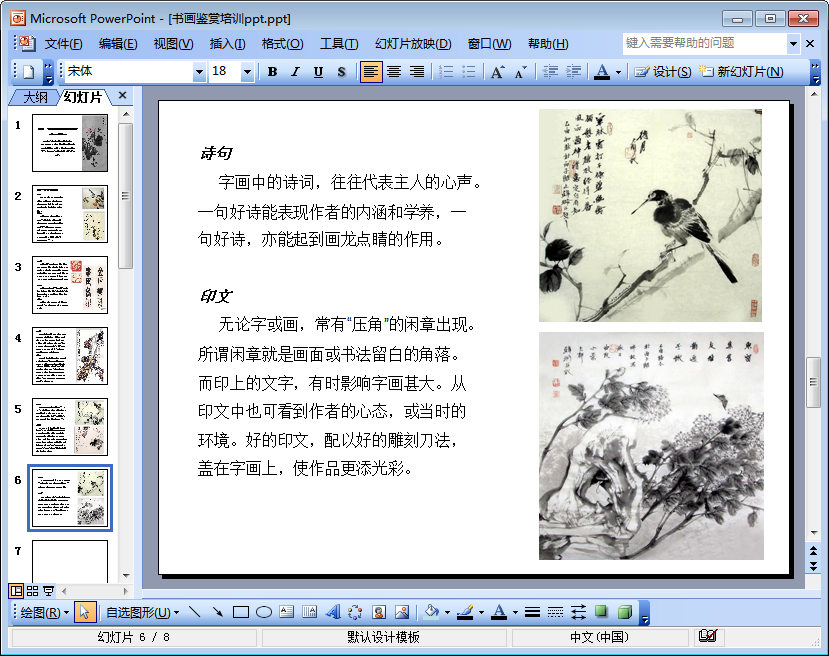Open the font size 18 dropdown
This screenshot has height=656, width=829.
pos(247,72)
